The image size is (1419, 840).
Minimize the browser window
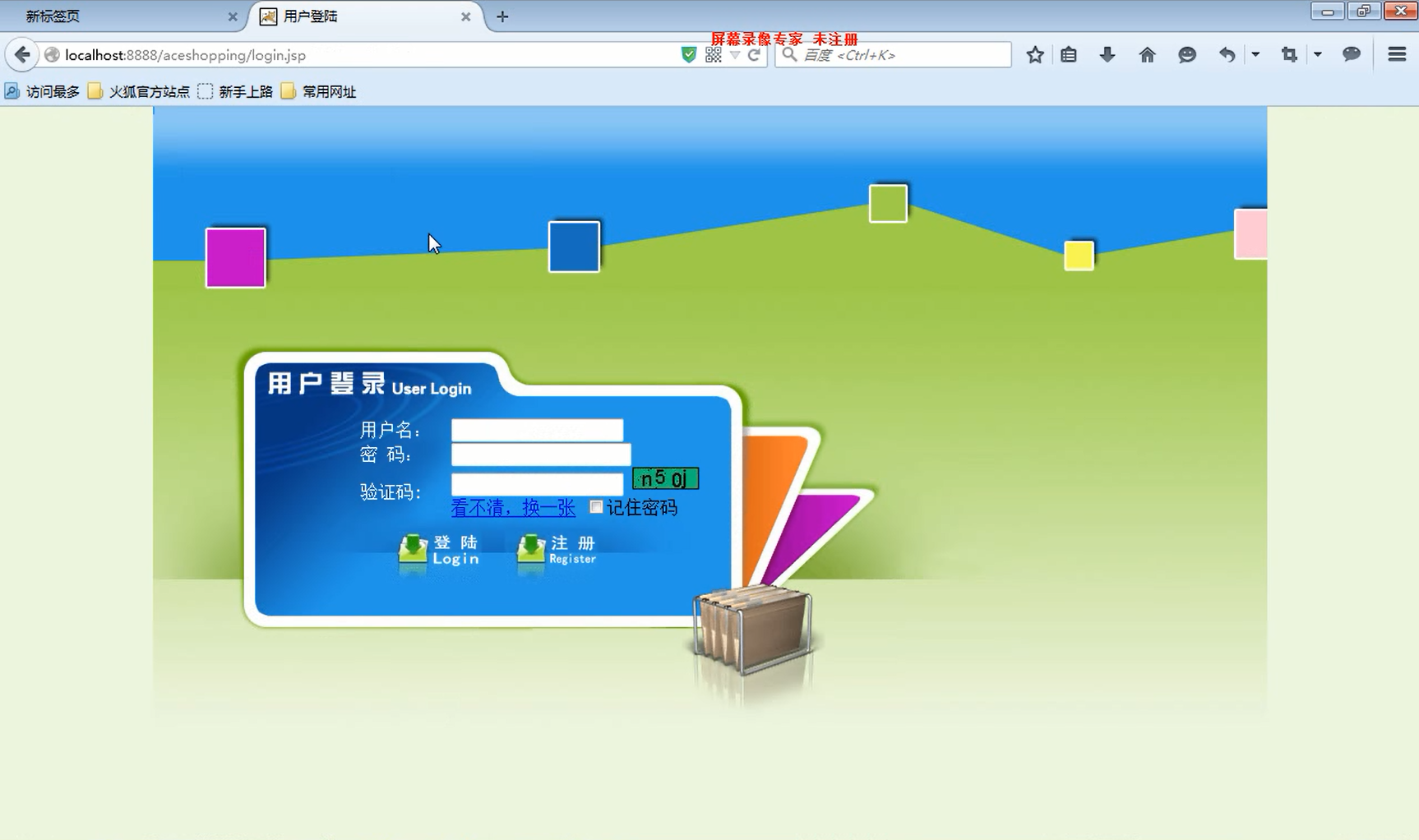(1328, 11)
